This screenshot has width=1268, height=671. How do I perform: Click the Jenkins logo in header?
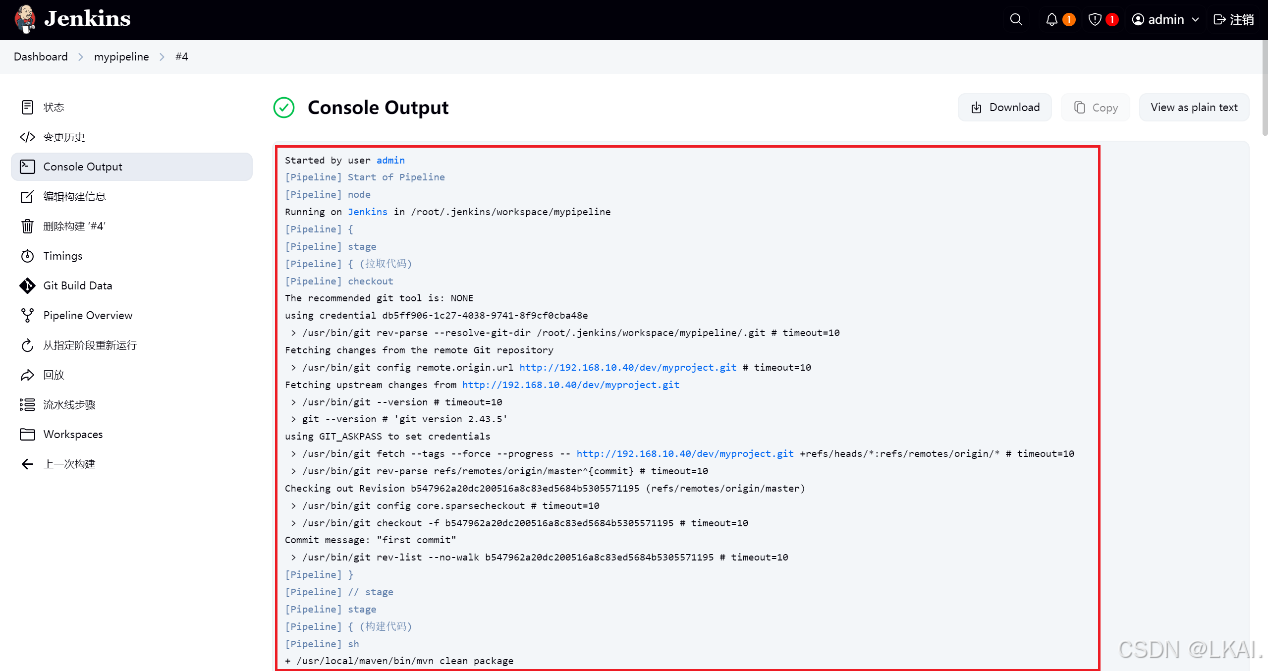tap(72, 19)
